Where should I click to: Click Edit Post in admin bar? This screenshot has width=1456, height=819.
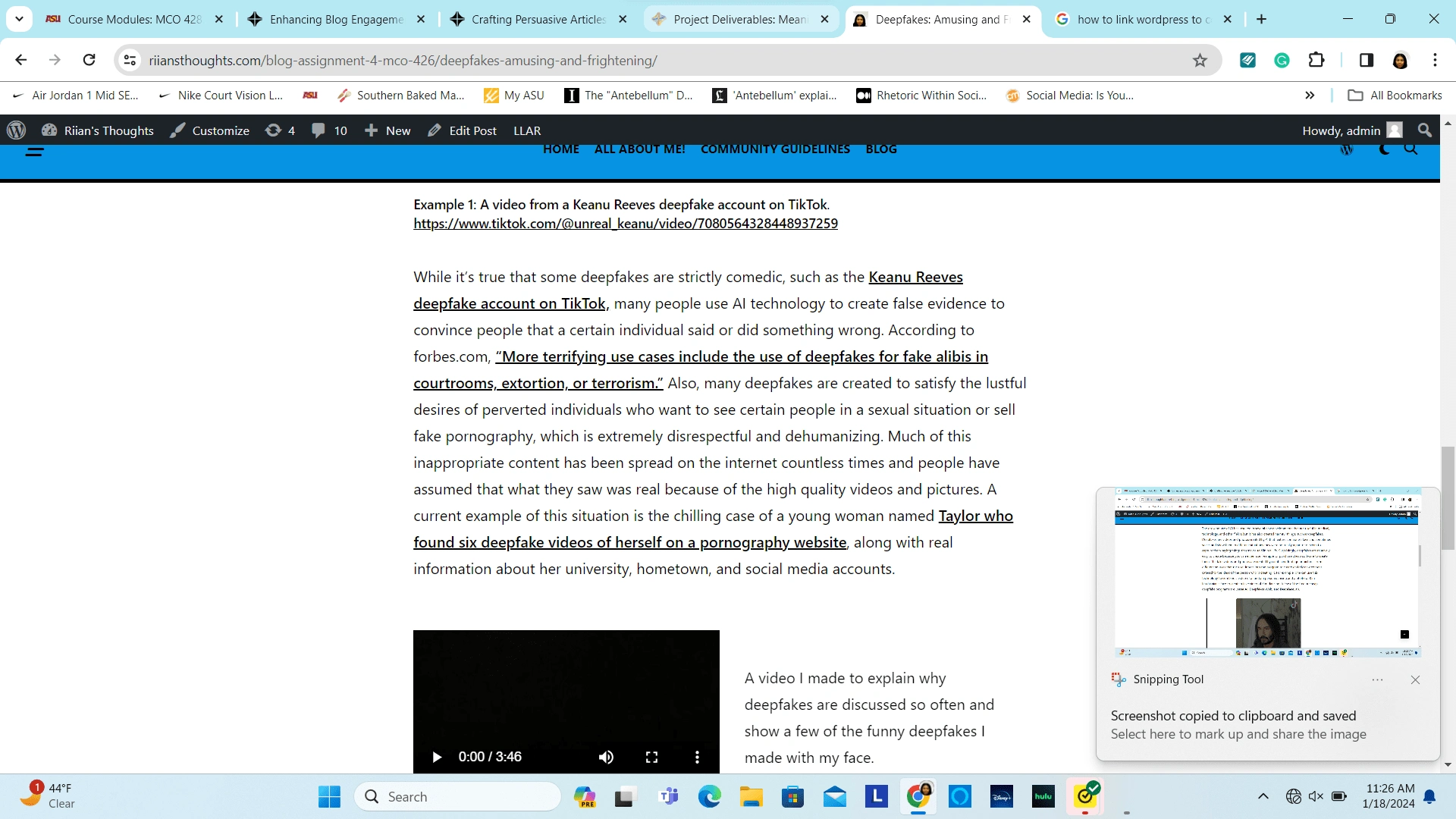tap(462, 130)
